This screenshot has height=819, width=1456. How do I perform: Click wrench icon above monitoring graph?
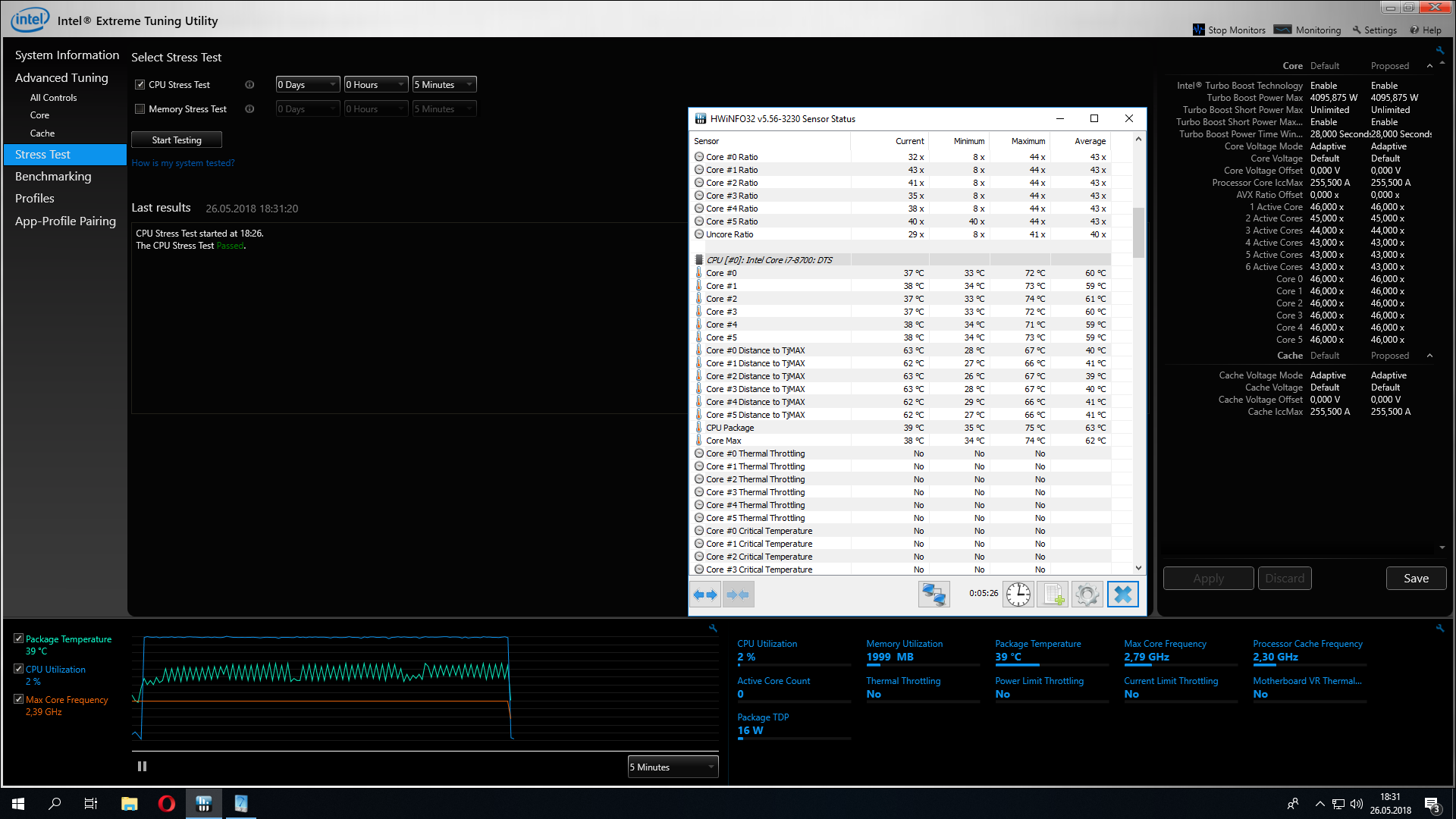click(713, 628)
